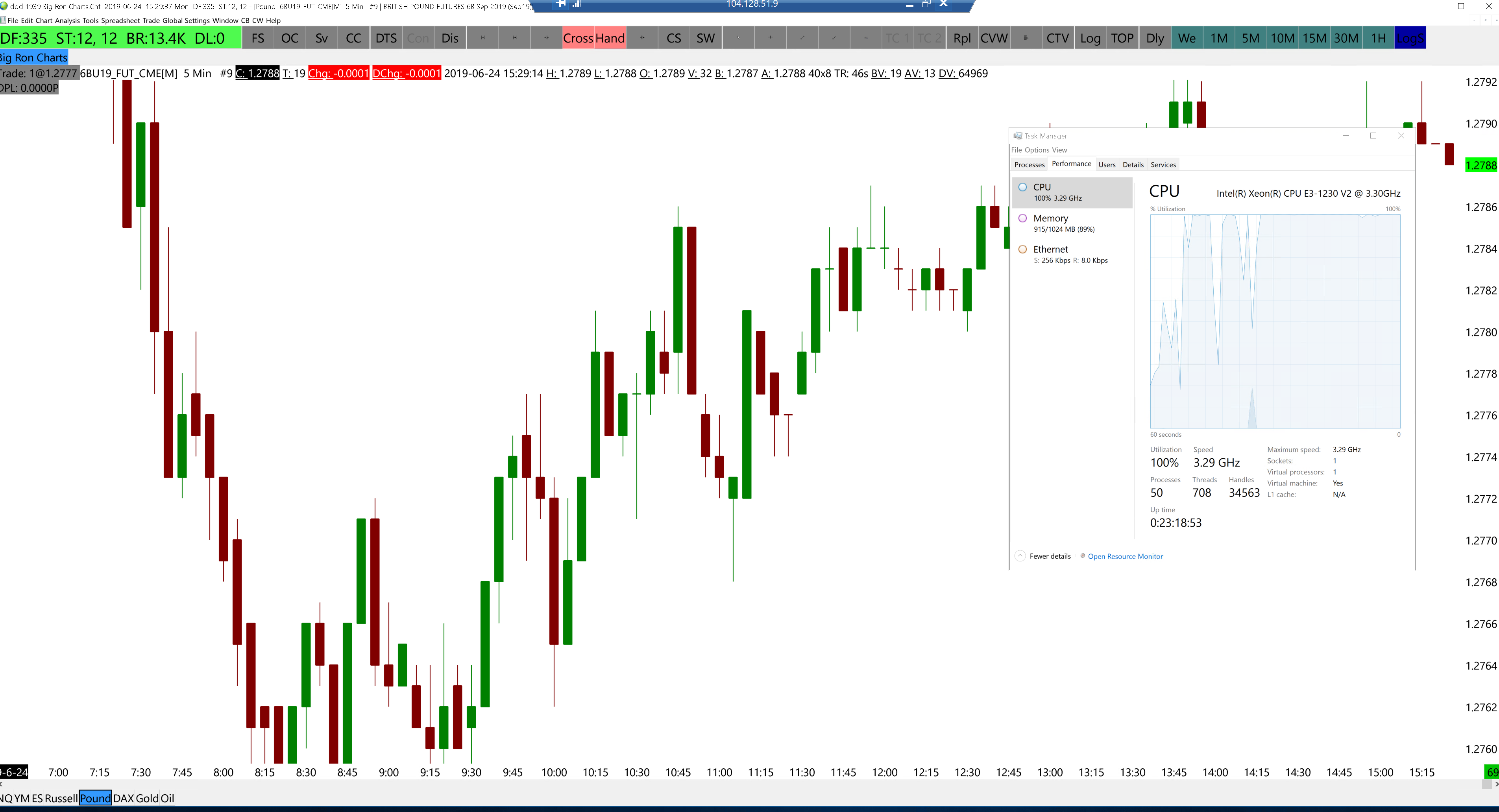This screenshot has height=812, width=1499.
Task: Click the connection signal strength icon
Action: point(577,4)
